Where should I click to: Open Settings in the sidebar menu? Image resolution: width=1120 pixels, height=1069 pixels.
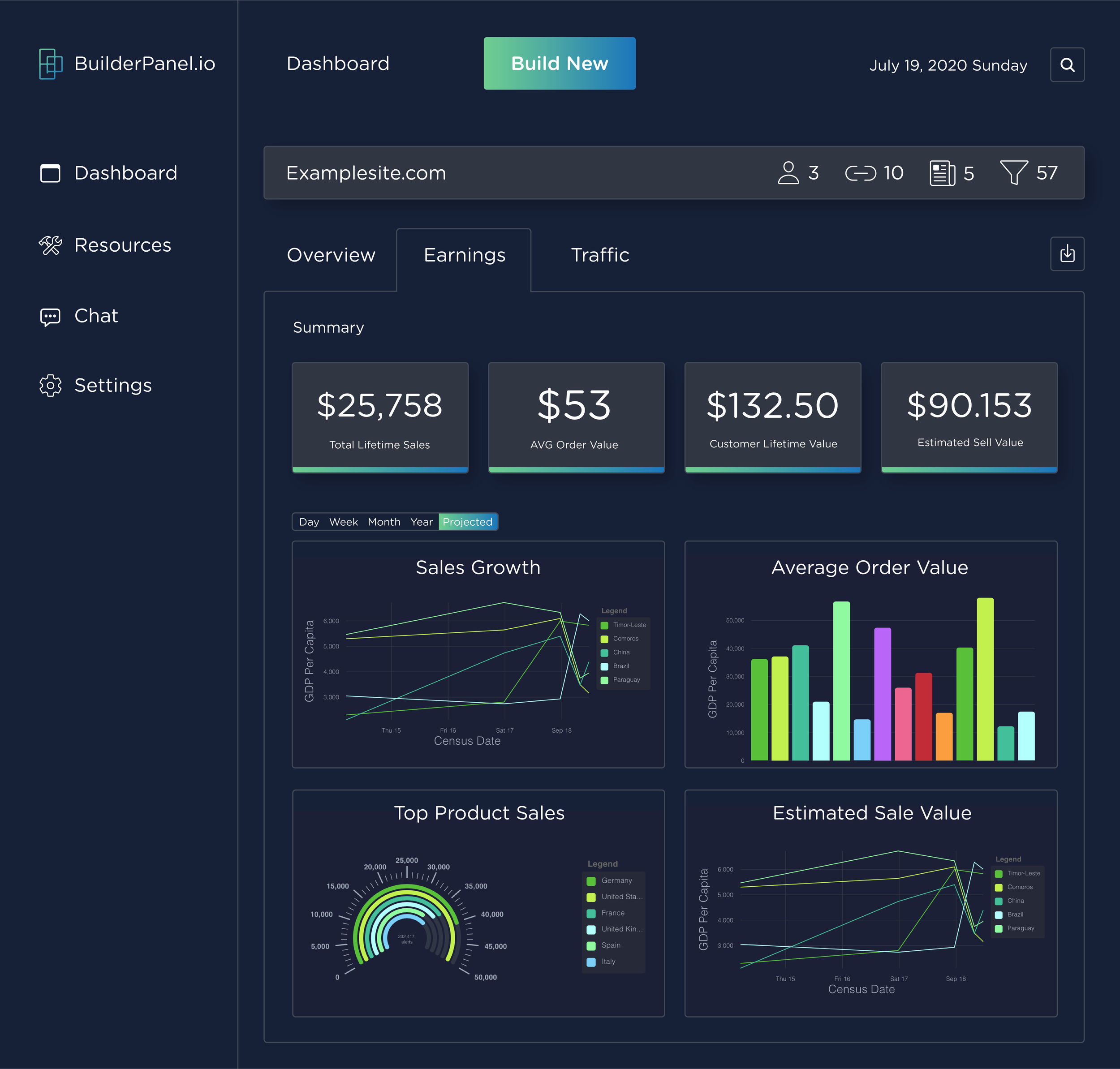[113, 386]
